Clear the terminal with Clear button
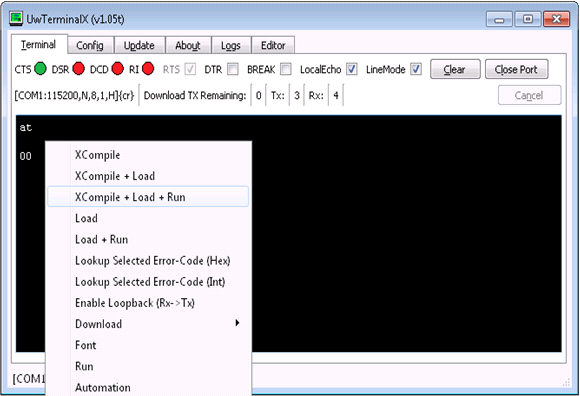580x396 pixels. click(x=455, y=69)
